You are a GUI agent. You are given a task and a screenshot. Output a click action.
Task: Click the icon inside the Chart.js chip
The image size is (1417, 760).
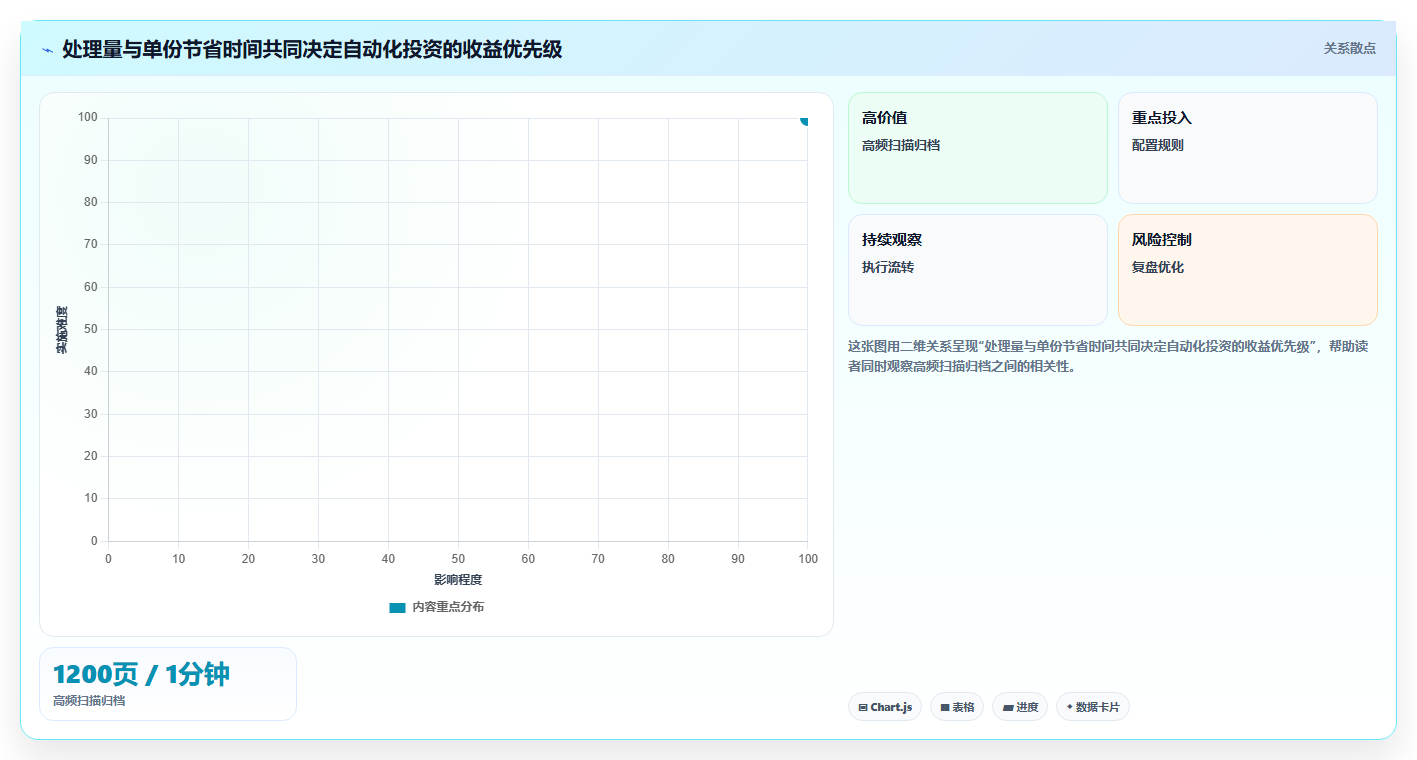(x=863, y=707)
